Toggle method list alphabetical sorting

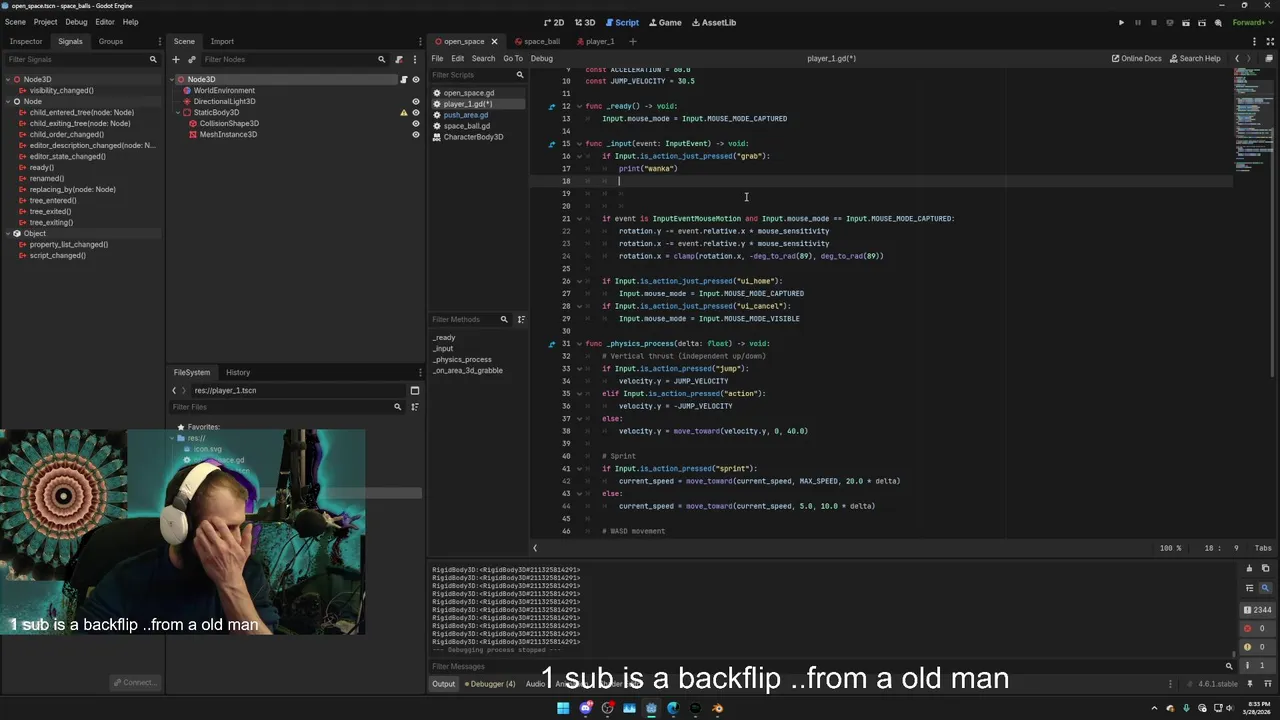(521, 319)
